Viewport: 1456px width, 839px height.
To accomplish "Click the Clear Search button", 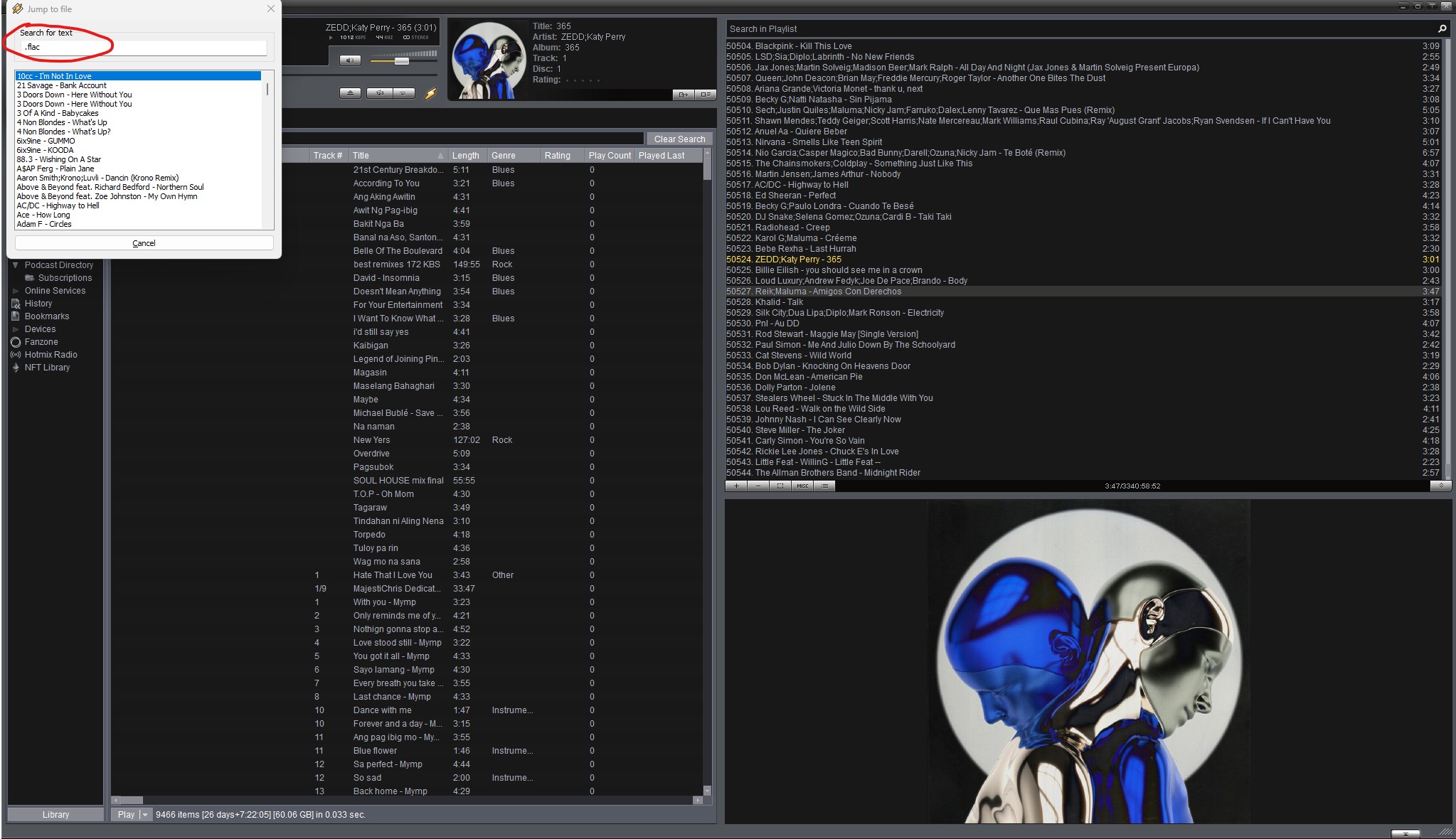I will click(679, 139).
